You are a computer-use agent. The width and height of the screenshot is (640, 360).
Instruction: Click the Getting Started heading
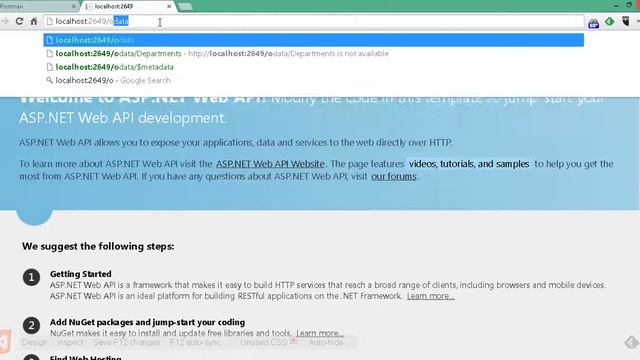click(81, 274)
